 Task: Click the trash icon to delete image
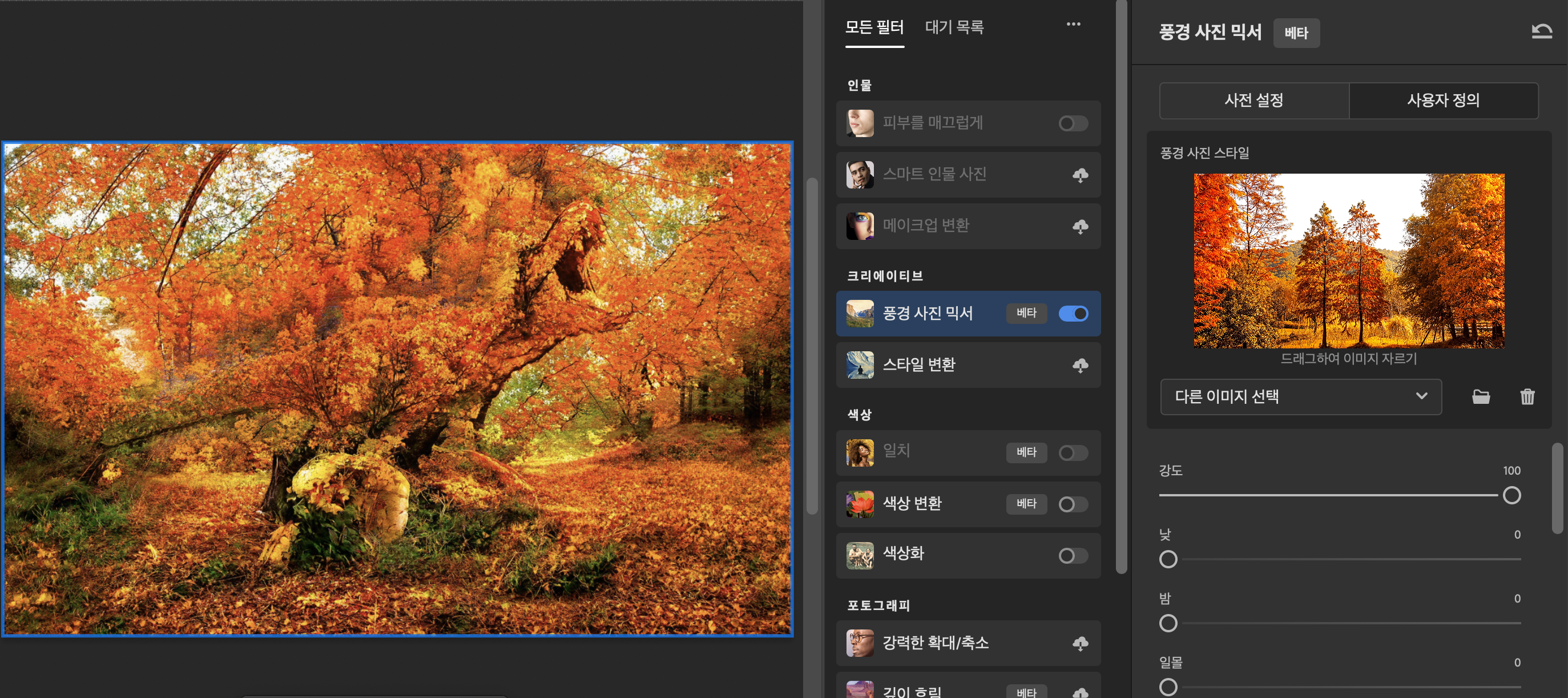click(1526, 397)
